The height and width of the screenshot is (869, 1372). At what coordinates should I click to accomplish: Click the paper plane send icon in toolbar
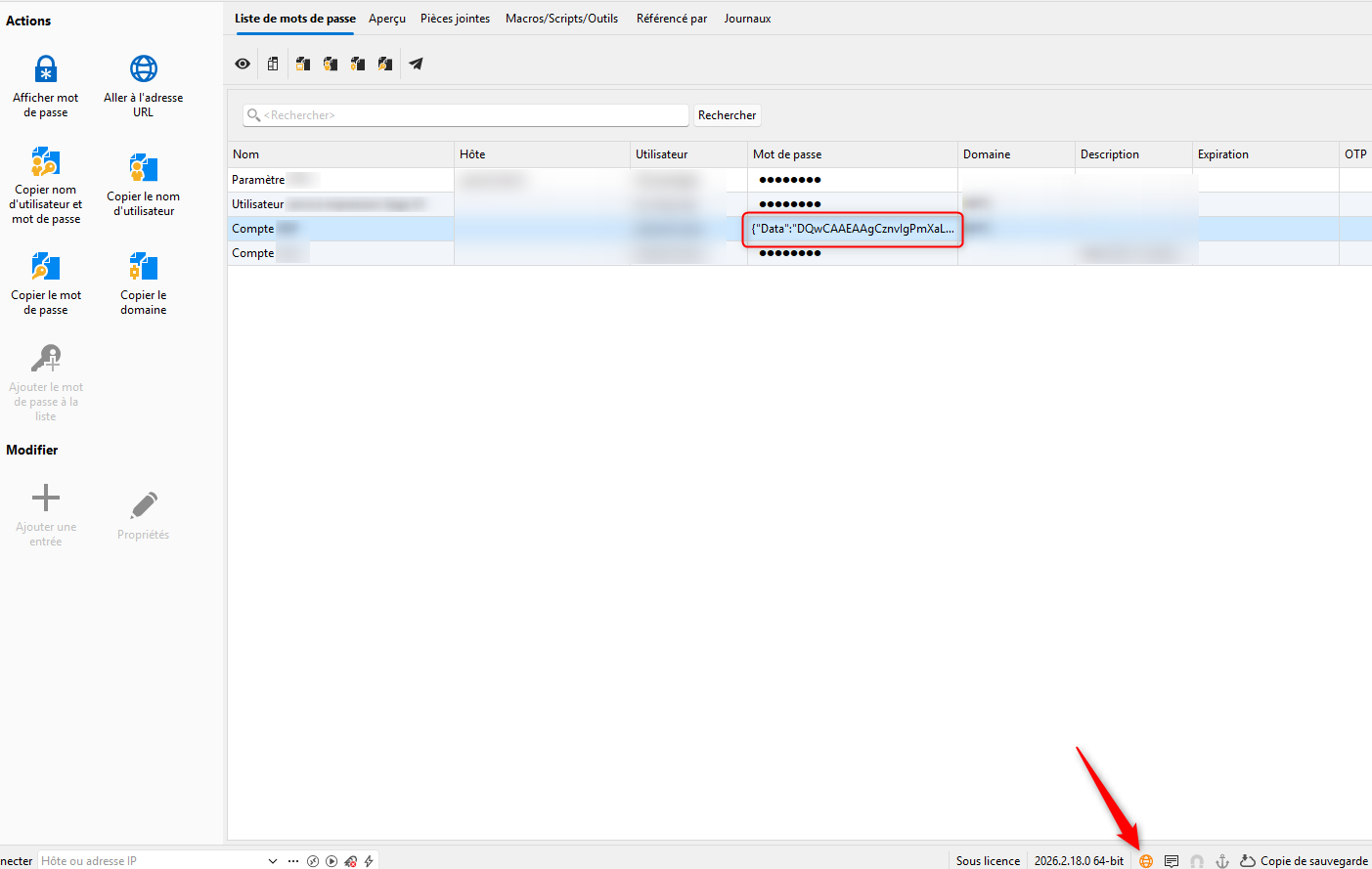[x=416, y=64]
